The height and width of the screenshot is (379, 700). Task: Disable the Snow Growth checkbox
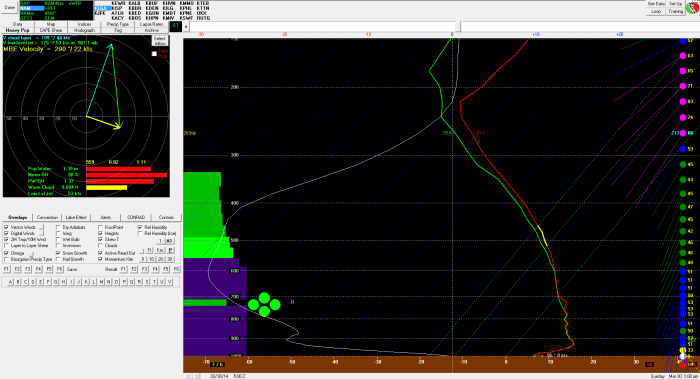(x=58, y=253)
